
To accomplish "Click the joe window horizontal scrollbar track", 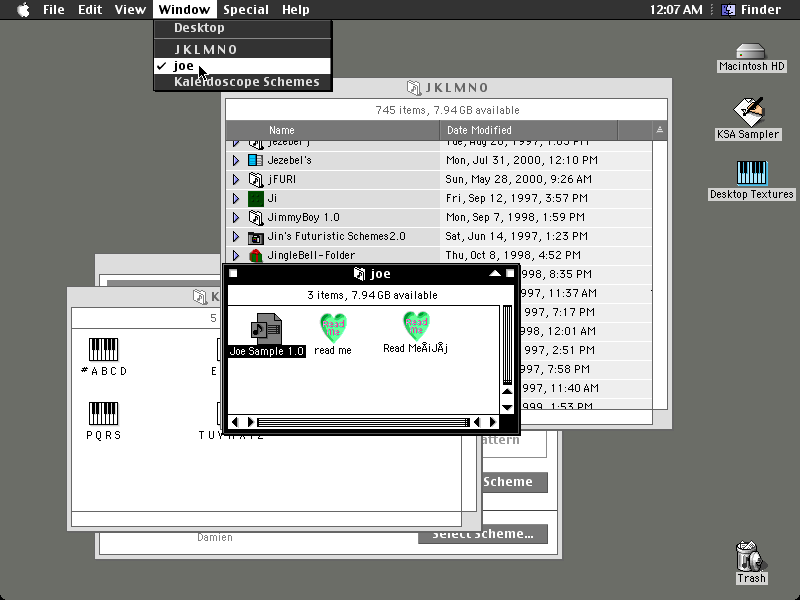I will click(363, 422).
